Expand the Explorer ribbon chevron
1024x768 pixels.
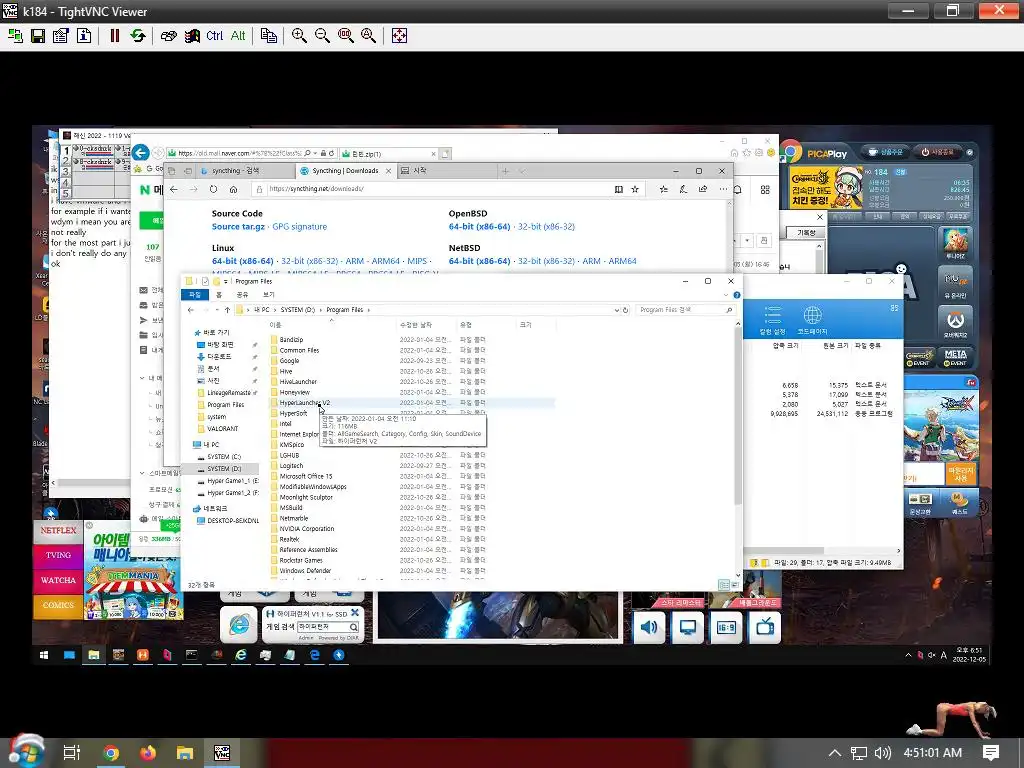726,295
